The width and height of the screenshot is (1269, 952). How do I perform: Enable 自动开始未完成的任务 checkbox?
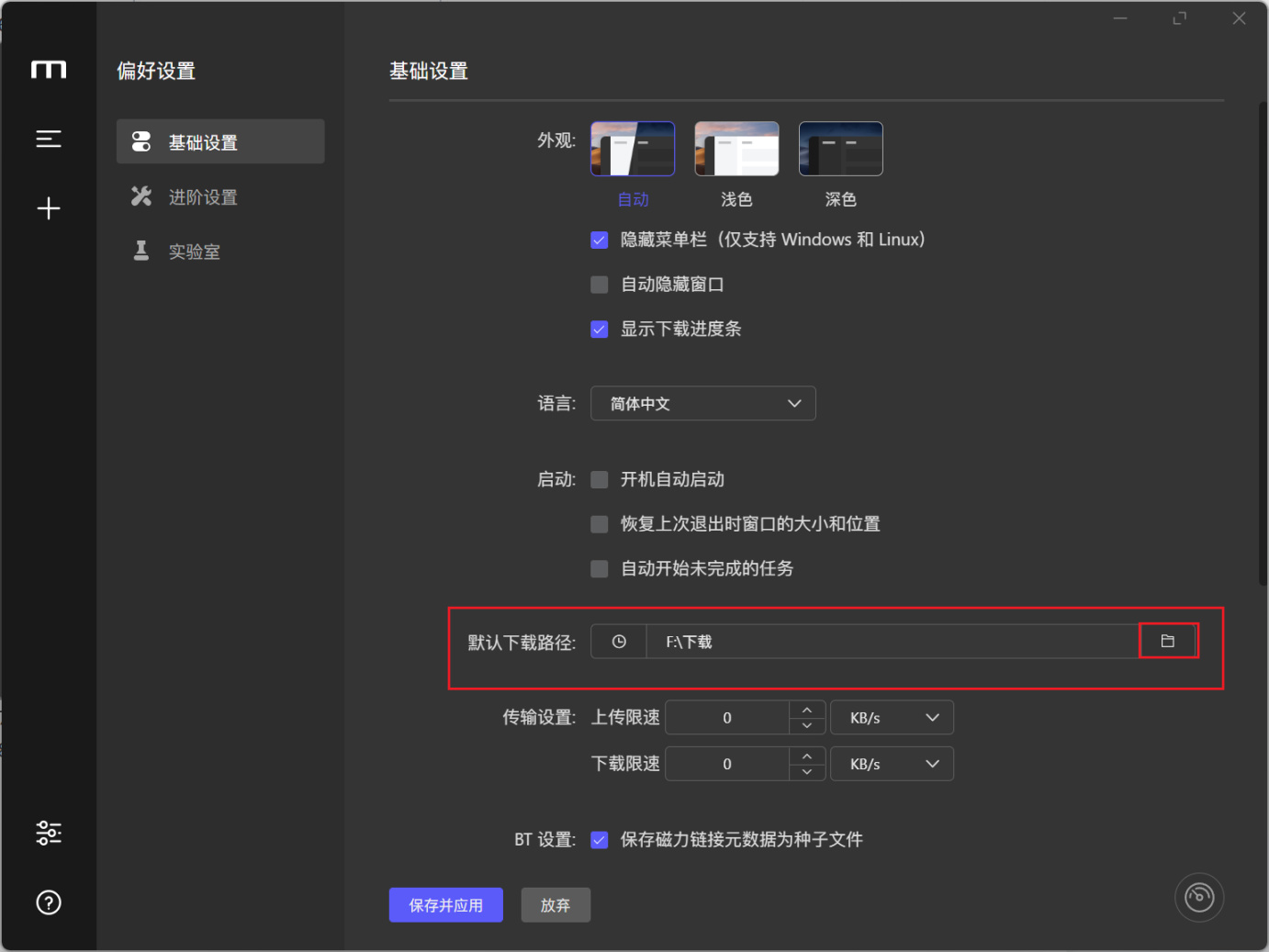600,569
